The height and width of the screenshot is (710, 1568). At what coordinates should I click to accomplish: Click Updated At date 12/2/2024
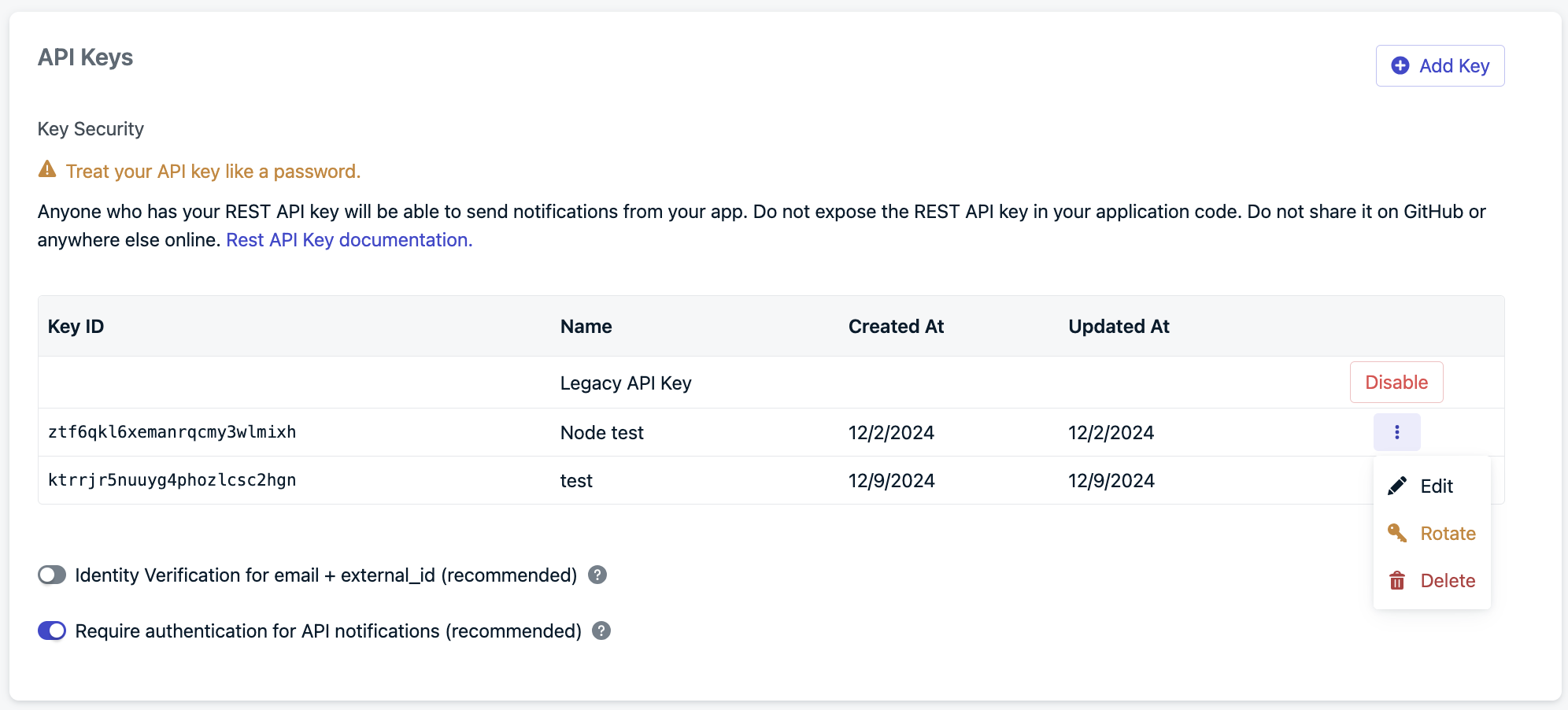click(x=1111, y=433)
